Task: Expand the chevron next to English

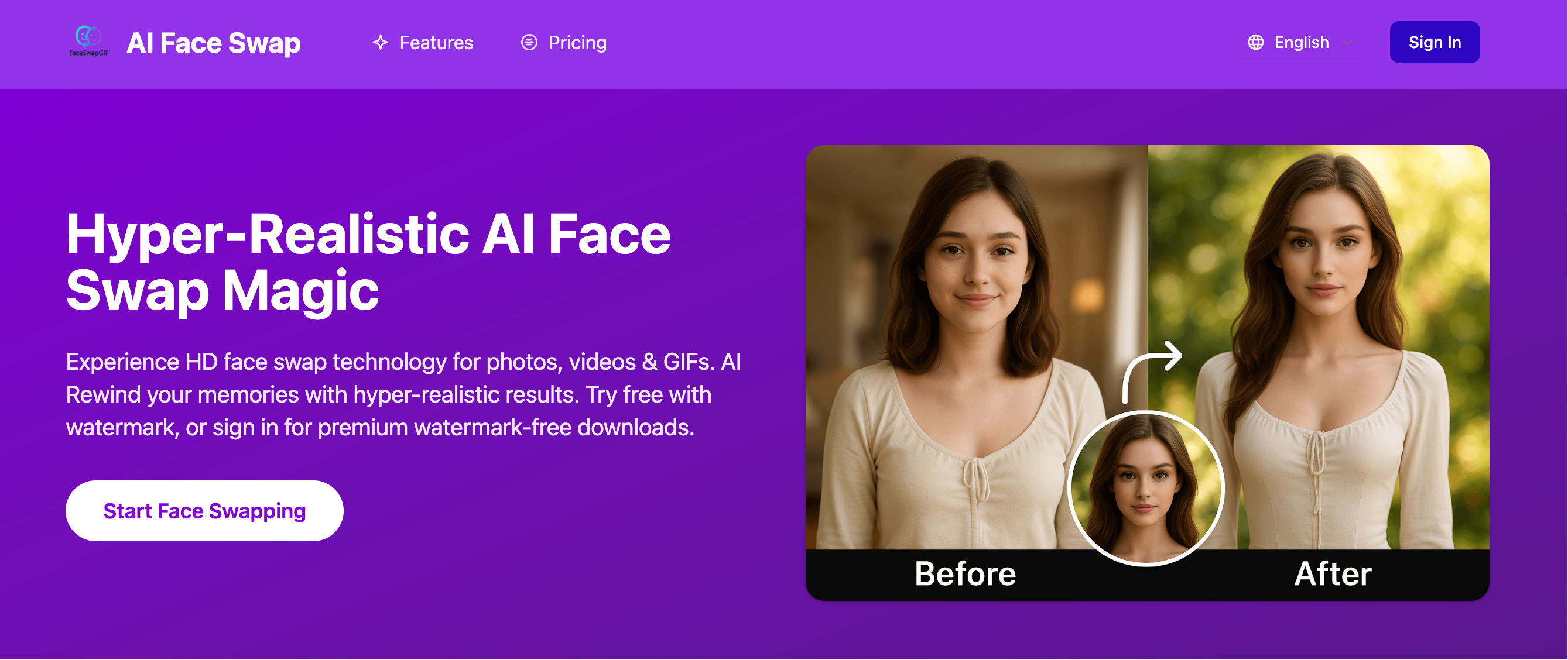Action: pos(1348,43)
